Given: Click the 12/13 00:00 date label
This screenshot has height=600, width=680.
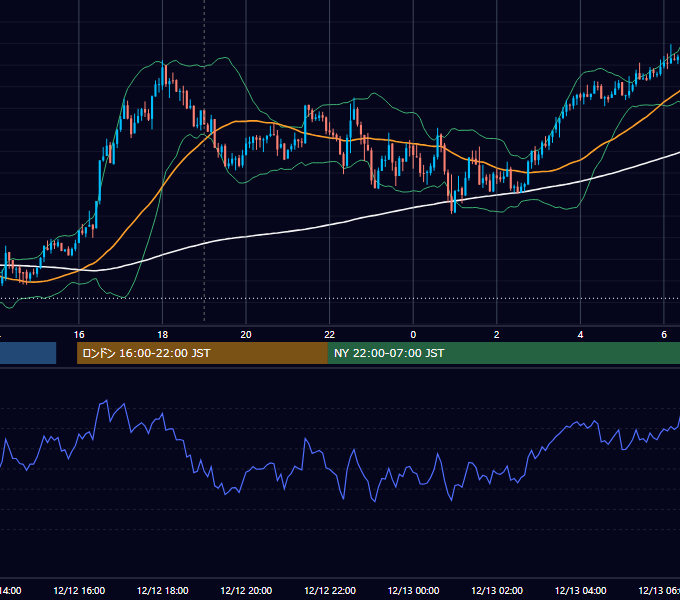Looking at the screenshot, I should click(413, 590).
